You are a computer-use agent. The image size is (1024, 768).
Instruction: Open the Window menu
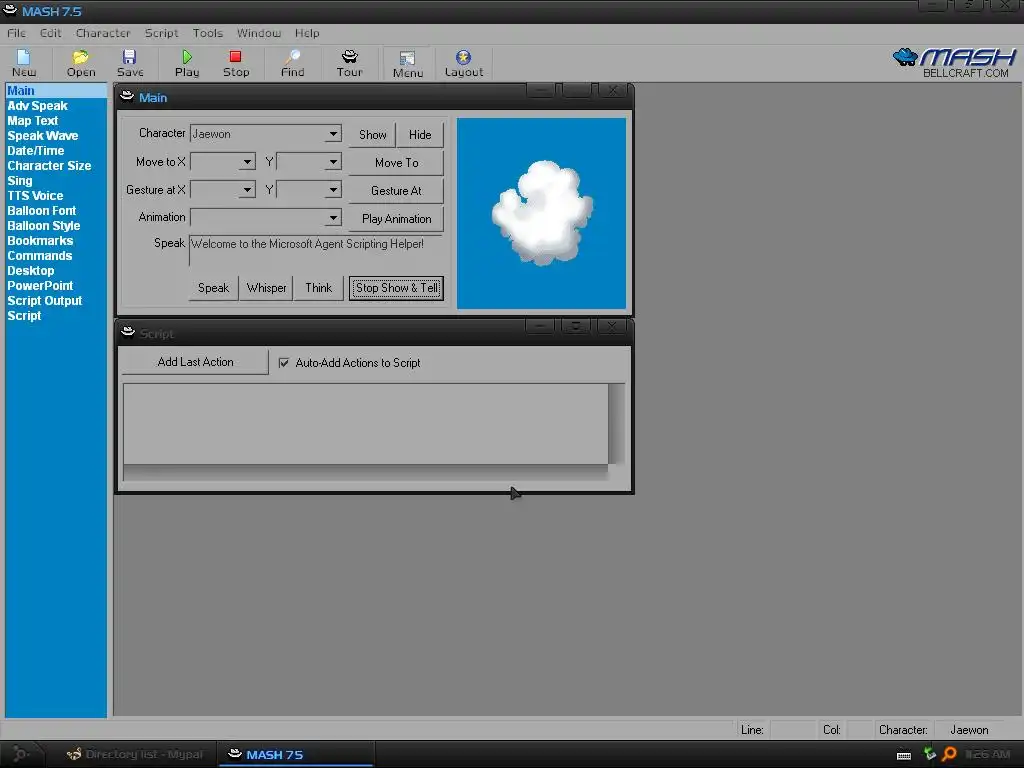(259, 33)
